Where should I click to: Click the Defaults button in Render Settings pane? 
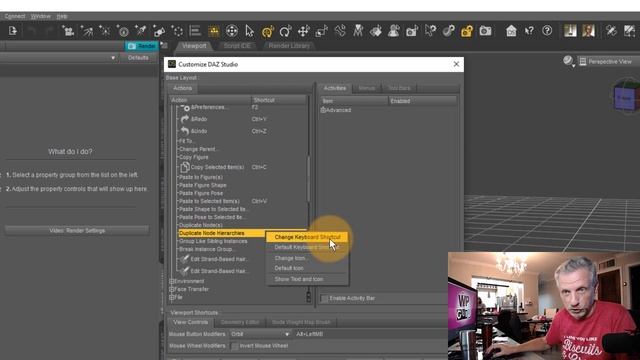tap(138, 58)
